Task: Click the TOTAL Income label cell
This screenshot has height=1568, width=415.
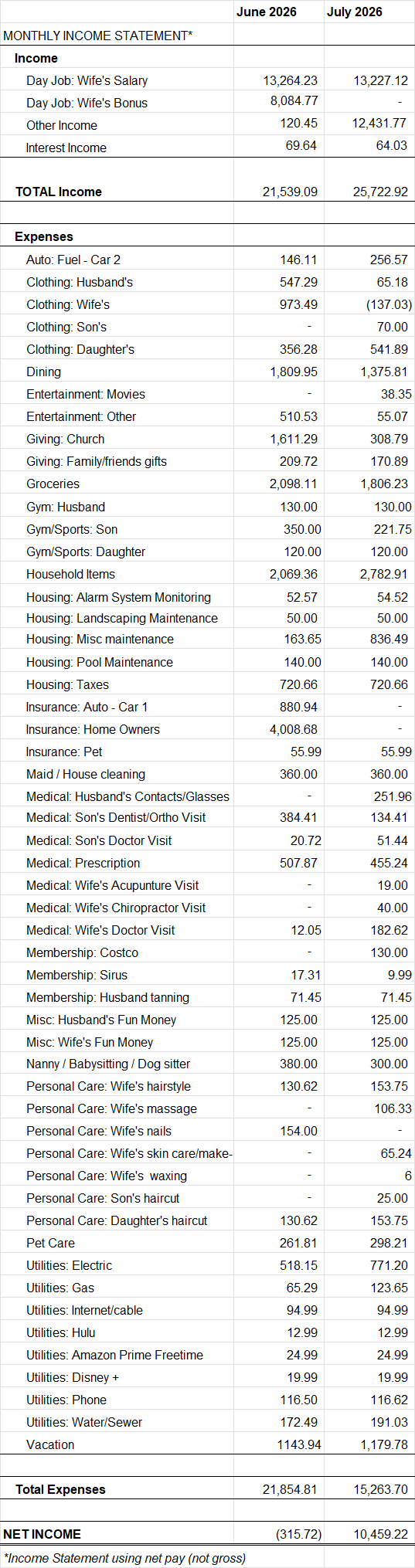Action: (x=59, y=192)
